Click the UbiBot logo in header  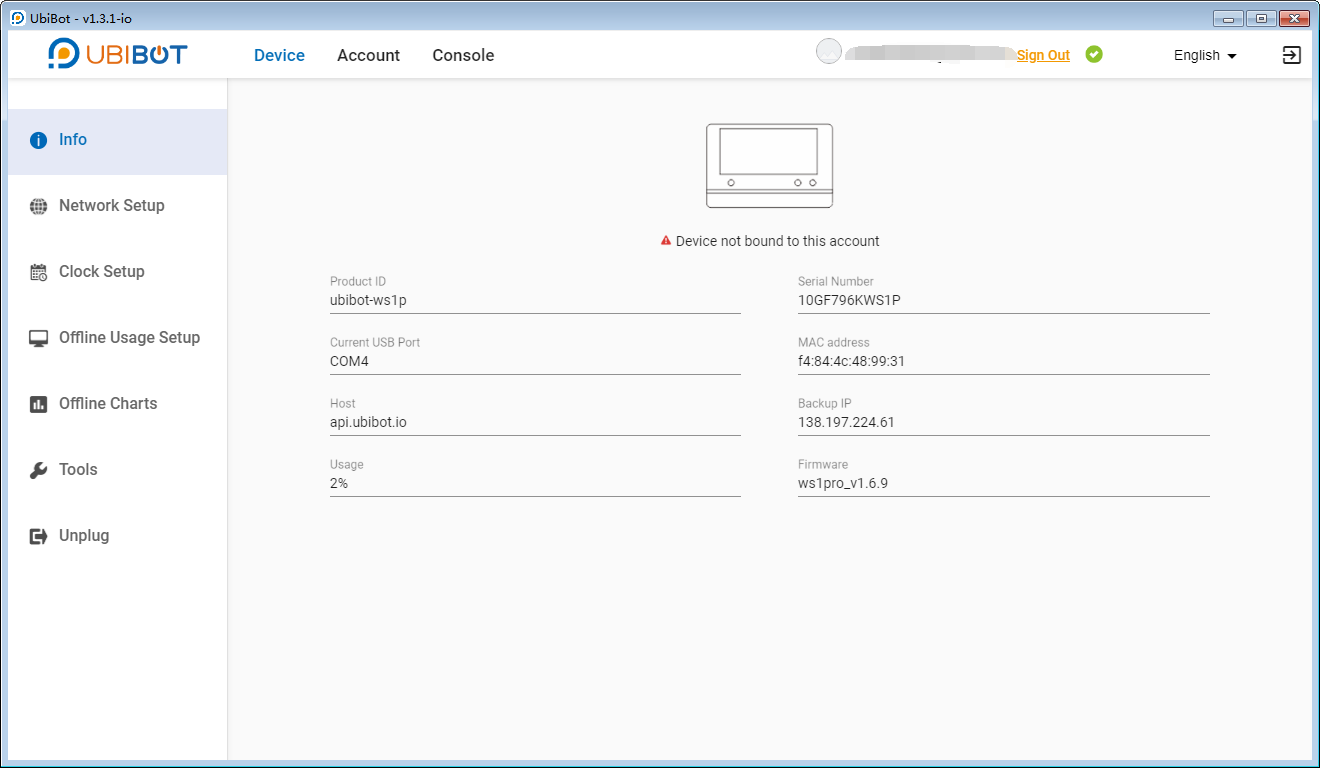118,54
